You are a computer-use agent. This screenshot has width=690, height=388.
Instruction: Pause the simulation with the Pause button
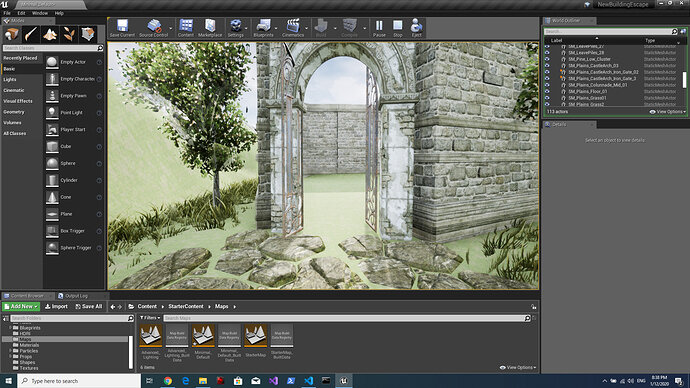[x=379, y=28]
